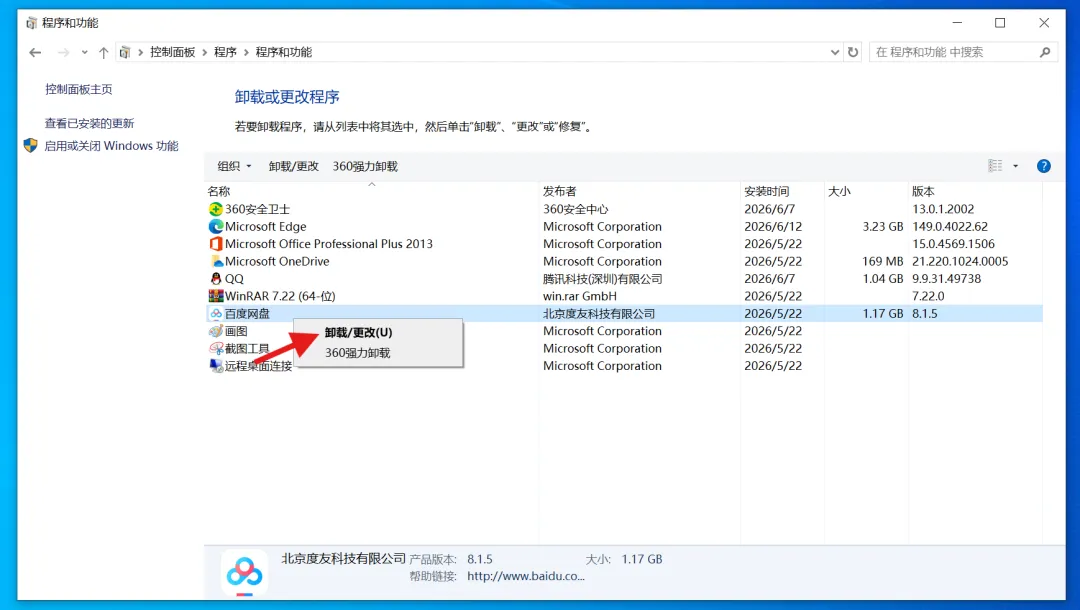Click 控制面板 in breadcrumb path
This screenshot has height=610, width=1080.
click(x=172, y=52)
